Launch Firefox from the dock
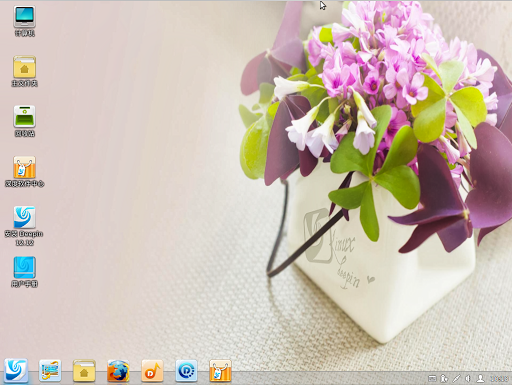 pyautogui.click(x=118, y=371)
